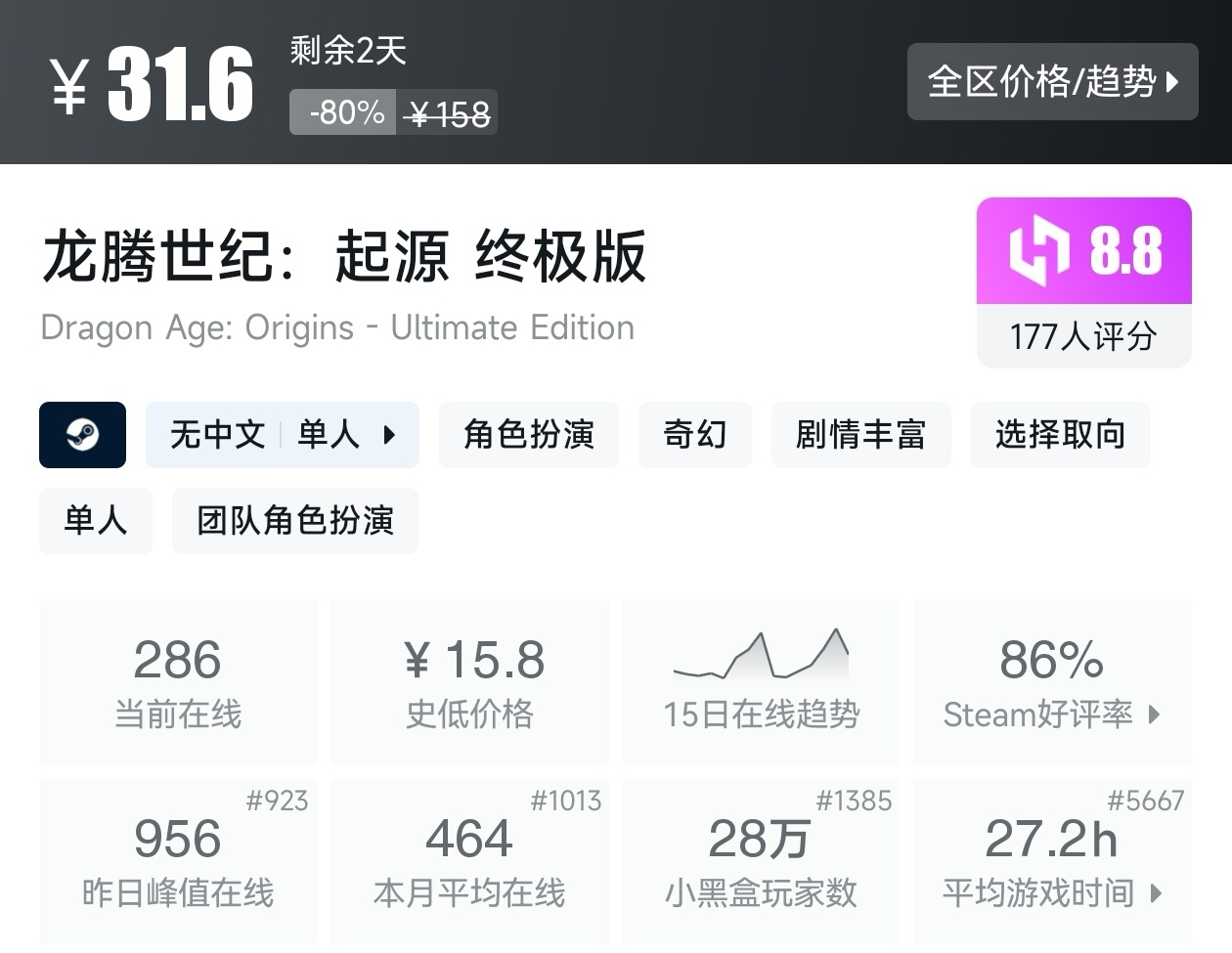Tap the -80% discount badge
Viewport: 1232px width, 953px height.
[x=343, y=112]
